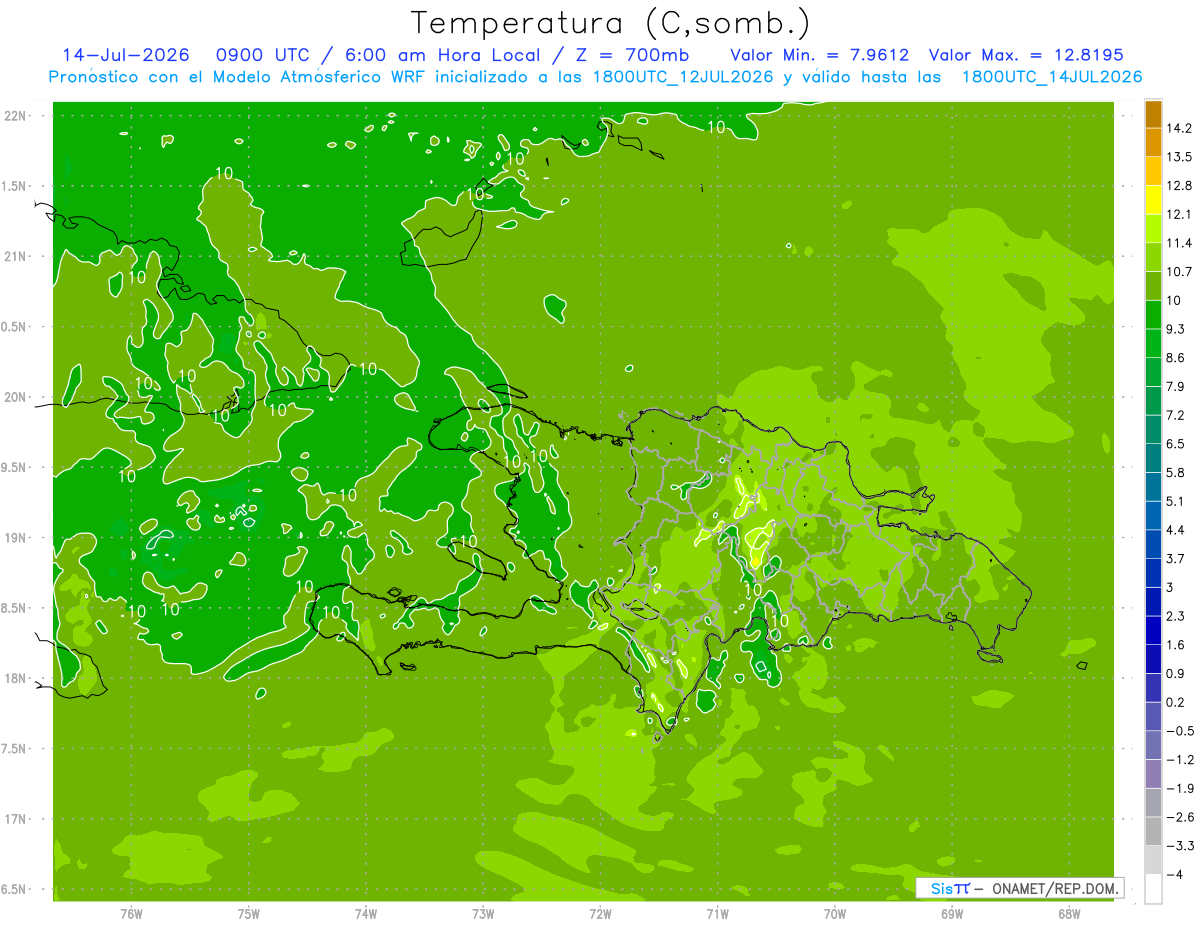Click the orange-brown swatch above 14.2
The height and width of the screenshot is (927, 1200).
[1154, 114]
